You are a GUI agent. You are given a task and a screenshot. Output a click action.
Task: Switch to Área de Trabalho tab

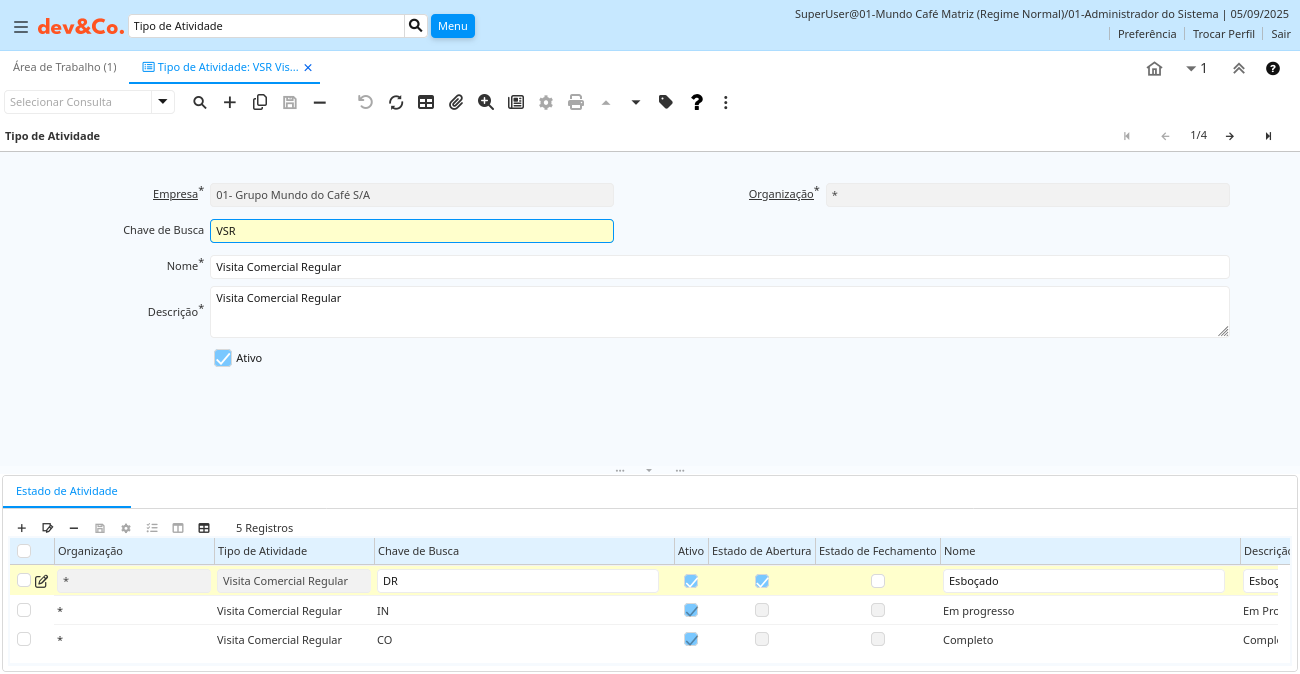pyautogui.click(x=64, y=67)
